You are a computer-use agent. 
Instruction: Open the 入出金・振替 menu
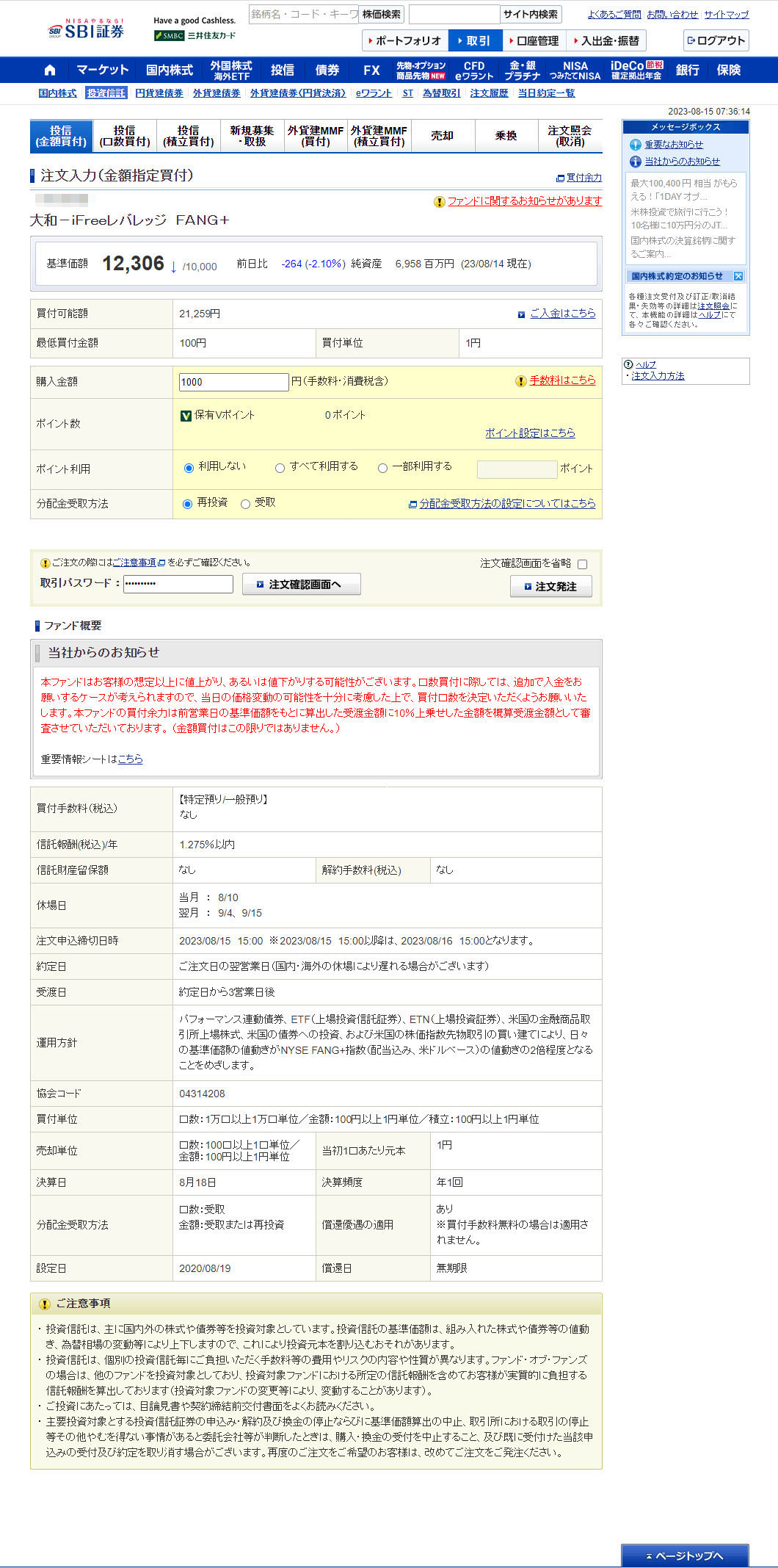coord(606,41)
